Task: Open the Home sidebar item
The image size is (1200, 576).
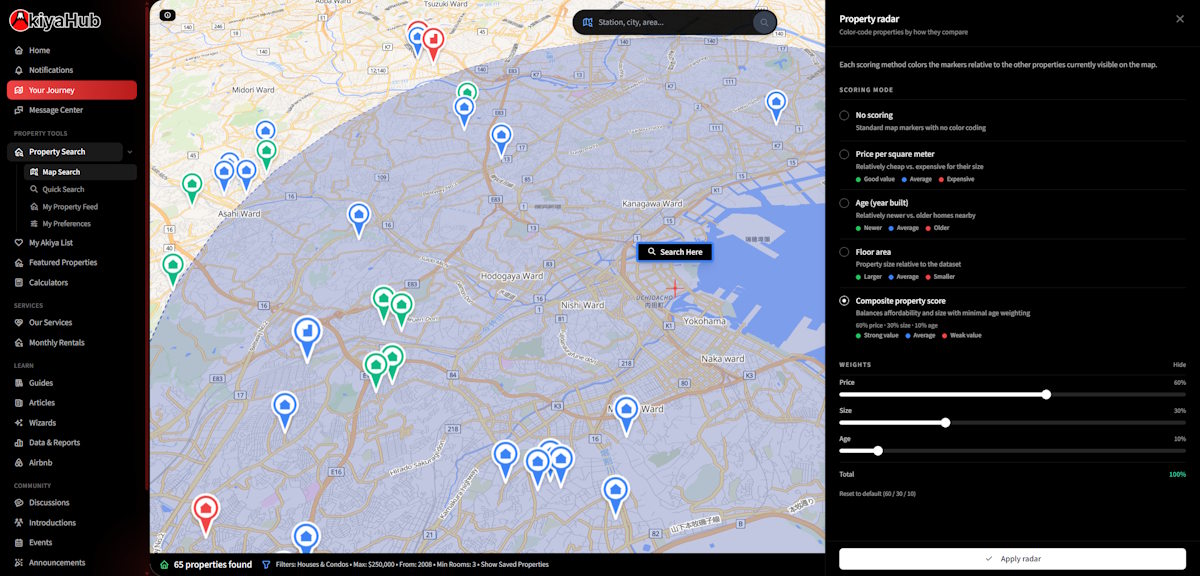Action: tap(40, 50)
